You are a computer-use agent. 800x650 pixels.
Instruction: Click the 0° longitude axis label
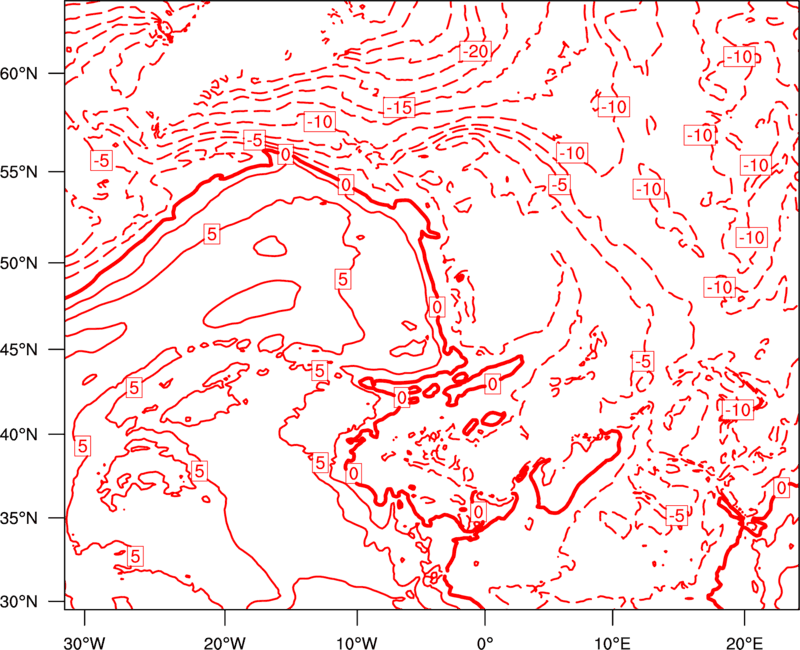click(x=485, y=642)
